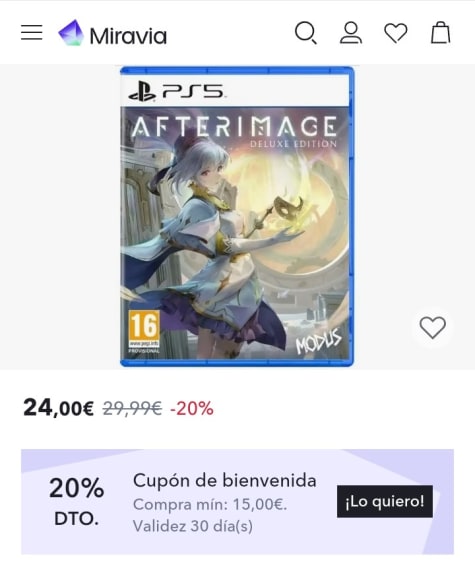The width and height of the screenshot is (475, 575).
Task: Click the Validez 30 día(s) text
Action: pos(193,526)
